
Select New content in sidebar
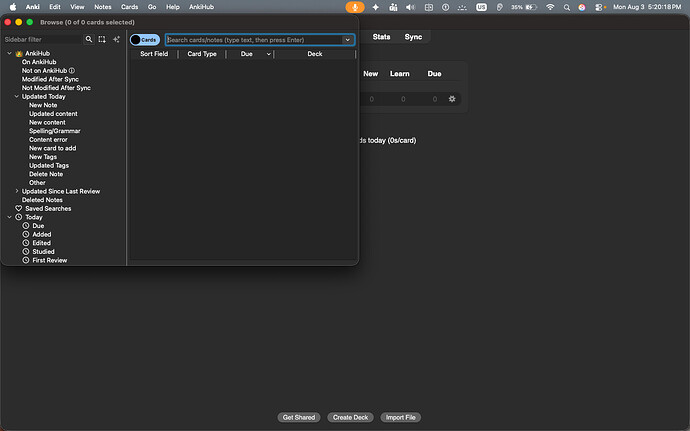pyautogui.click(x=47, y=122)
